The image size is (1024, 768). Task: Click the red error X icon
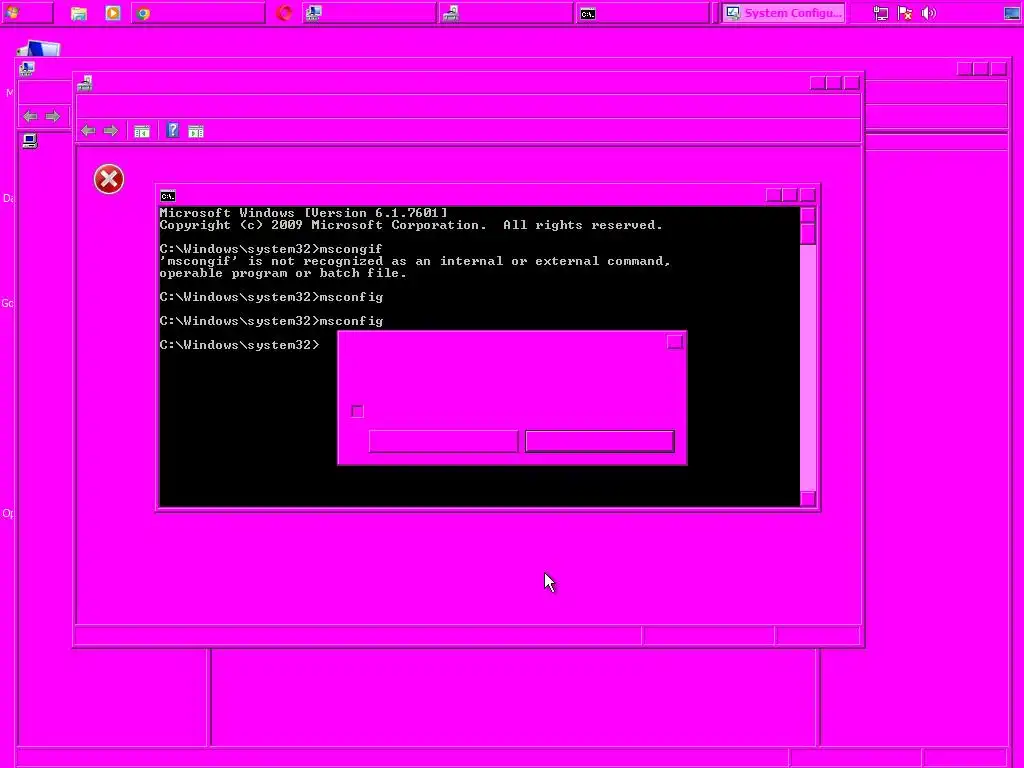(109, 179)
